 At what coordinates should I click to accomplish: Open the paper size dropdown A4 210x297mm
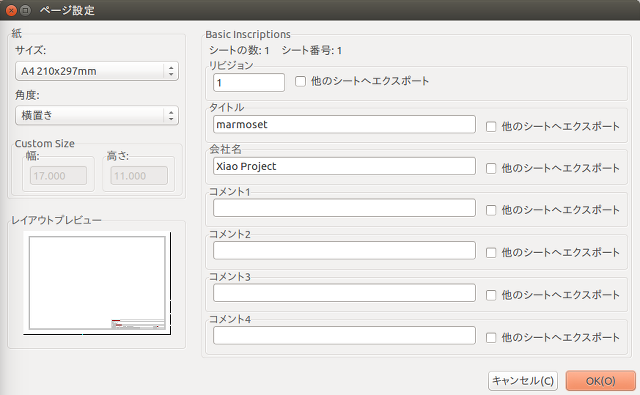tap(97, 71)
